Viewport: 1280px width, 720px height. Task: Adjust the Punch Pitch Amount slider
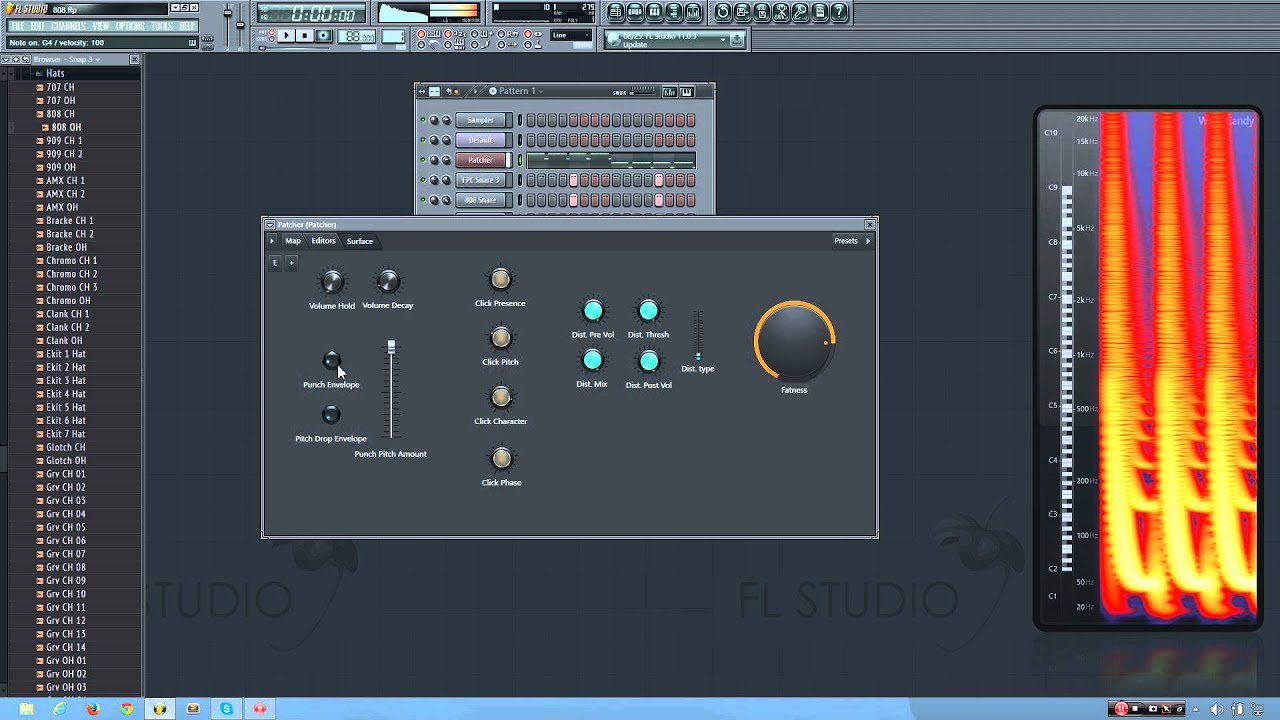(x=391, y=390)
